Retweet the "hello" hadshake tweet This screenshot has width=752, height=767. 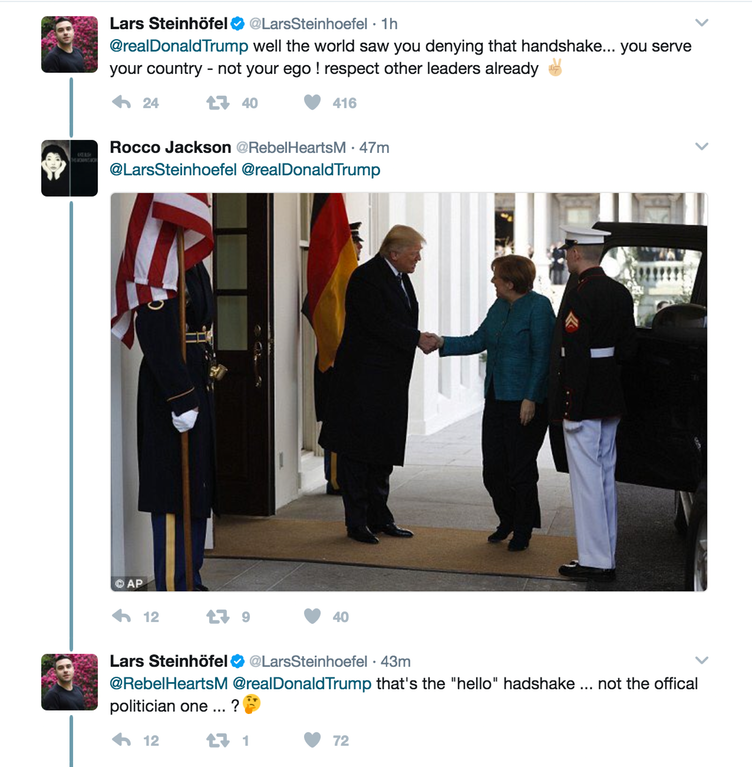[218, 740]
